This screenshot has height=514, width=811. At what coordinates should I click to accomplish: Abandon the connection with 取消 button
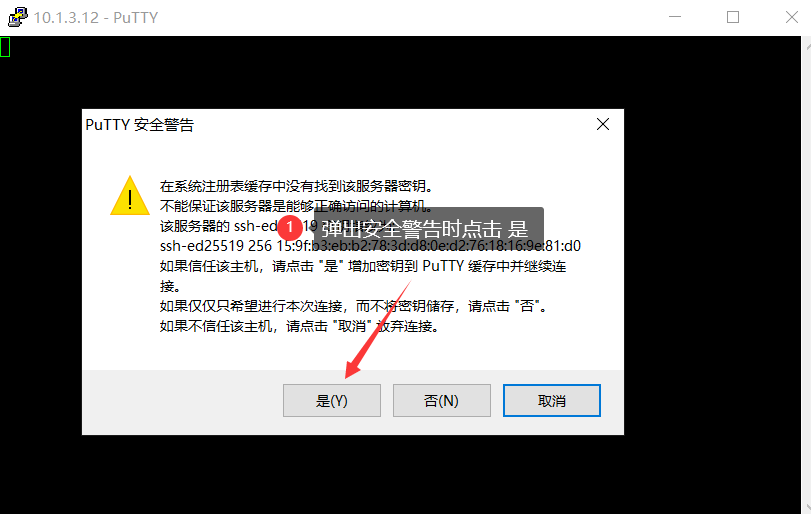(x=552, y=400)
